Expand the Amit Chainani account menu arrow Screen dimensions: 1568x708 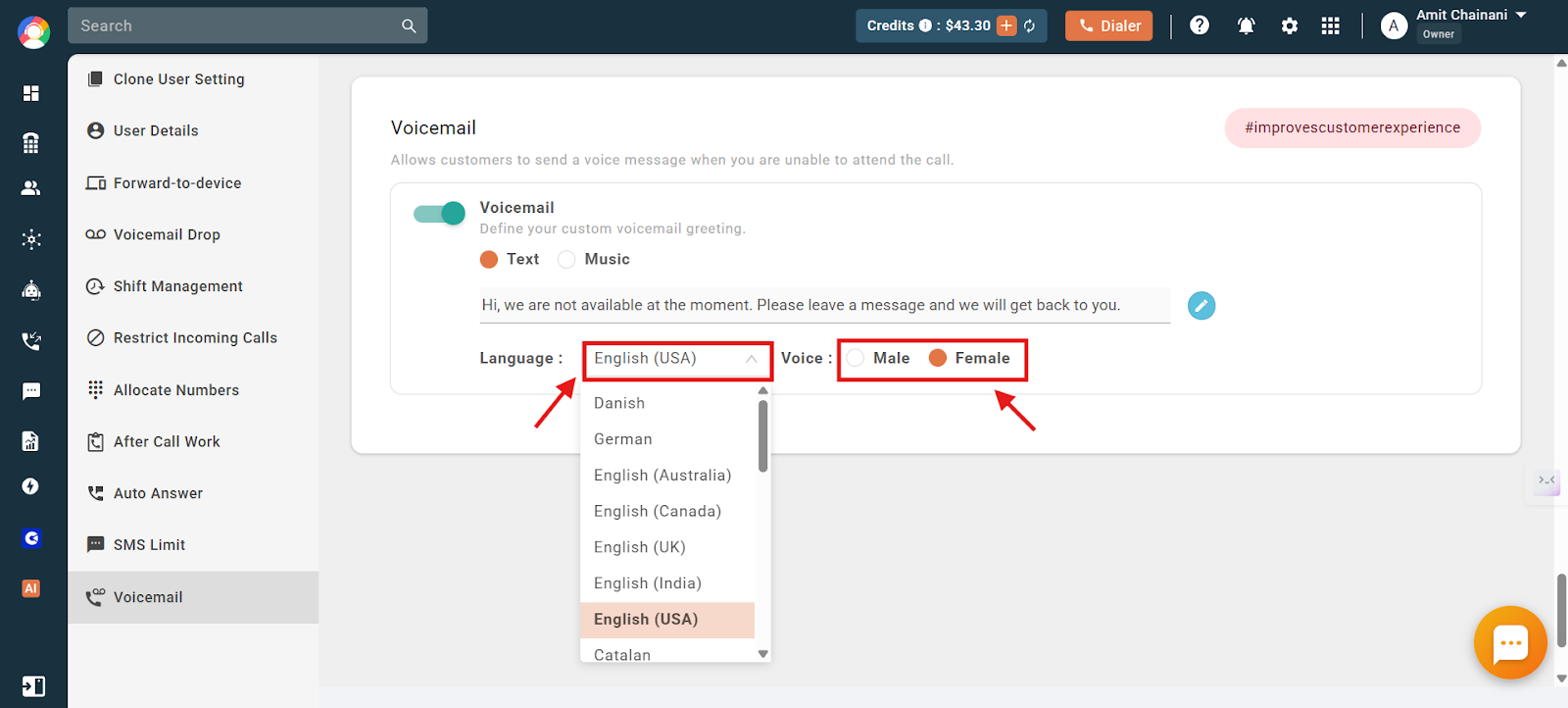tap(1521, 15)
